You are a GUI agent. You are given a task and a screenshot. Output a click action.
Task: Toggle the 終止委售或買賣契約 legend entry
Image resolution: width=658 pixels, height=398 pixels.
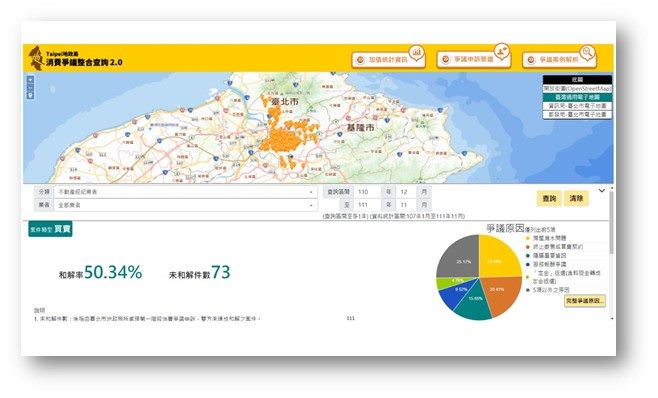[554, 247]
